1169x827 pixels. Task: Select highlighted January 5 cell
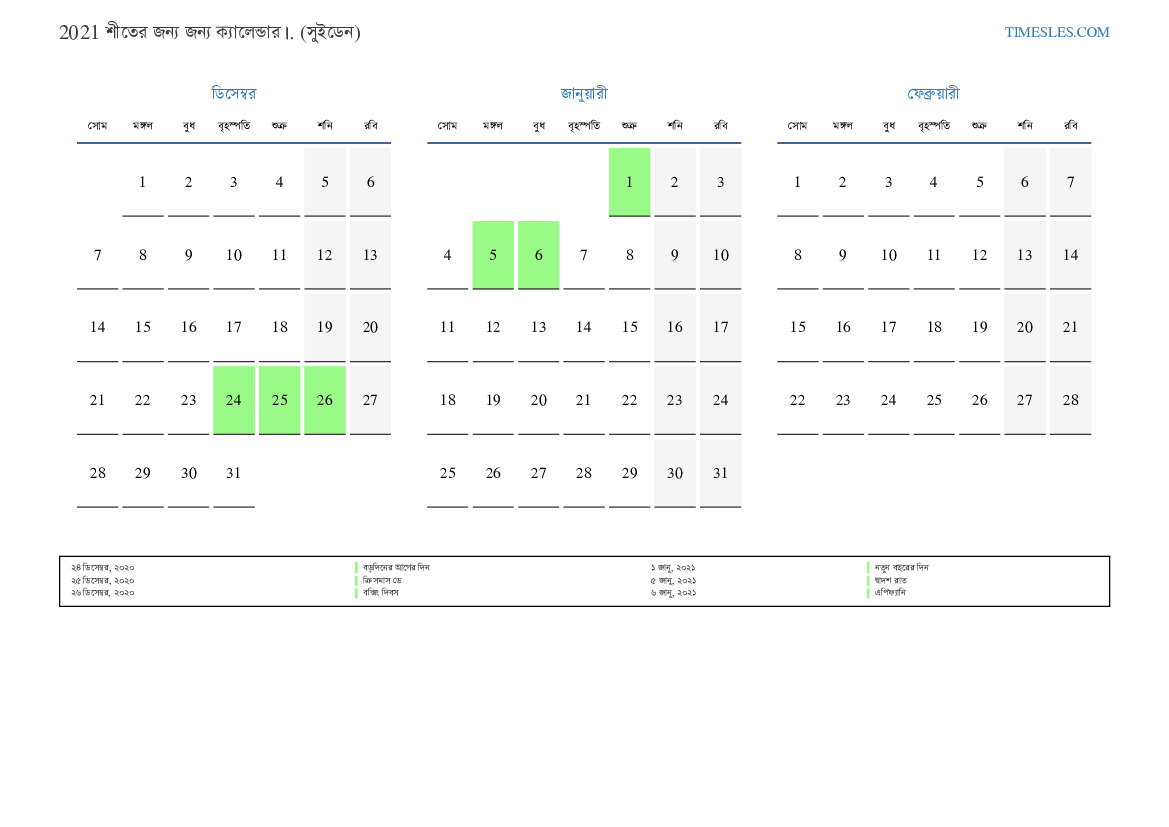[x=493, y=255]
